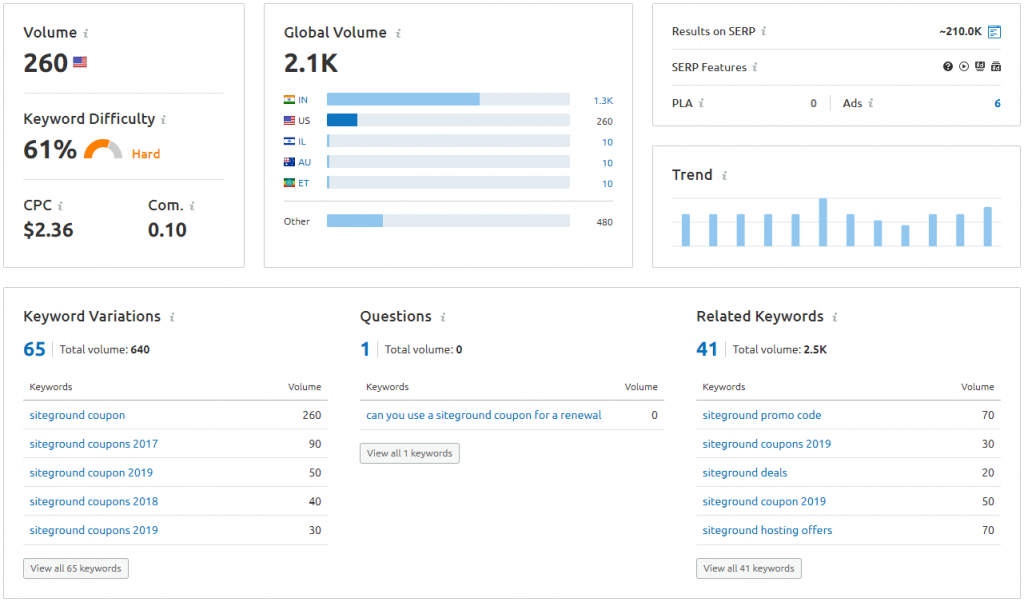Click the India flag in Global Volume

tap(289, 100)
